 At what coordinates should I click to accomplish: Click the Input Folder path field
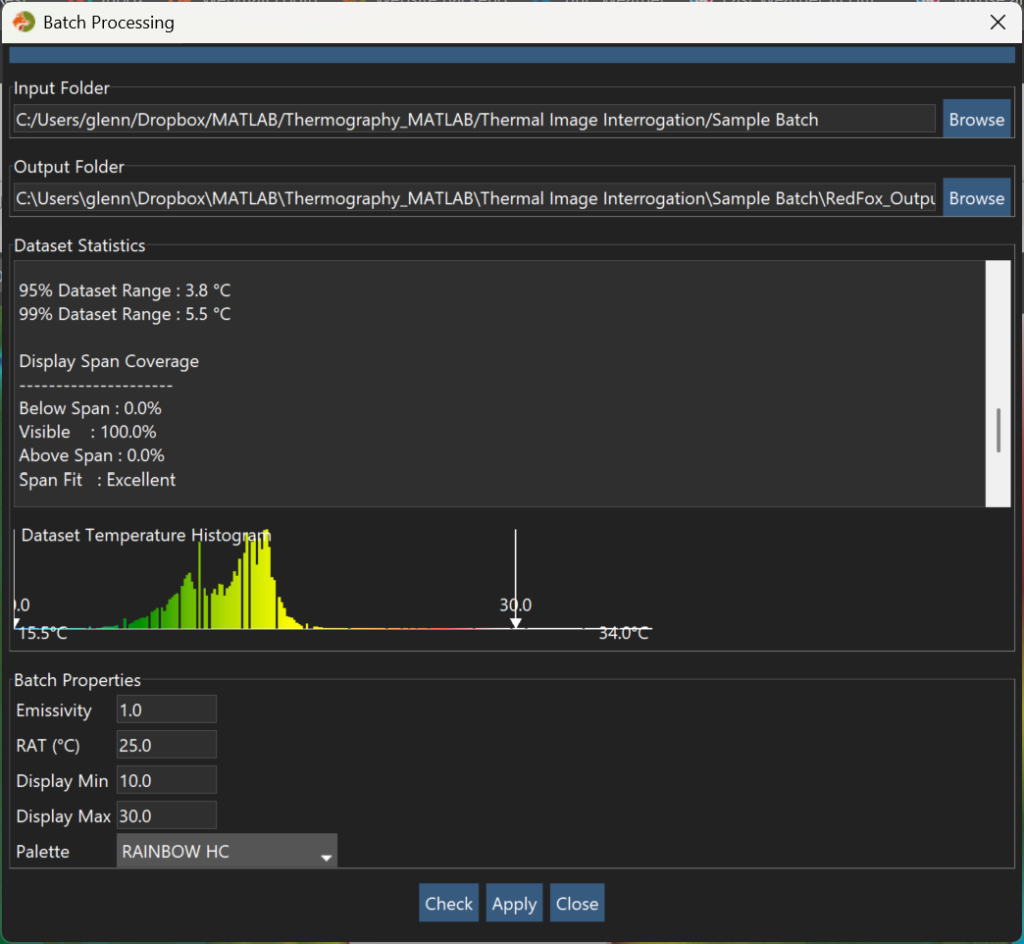point(475,119)
